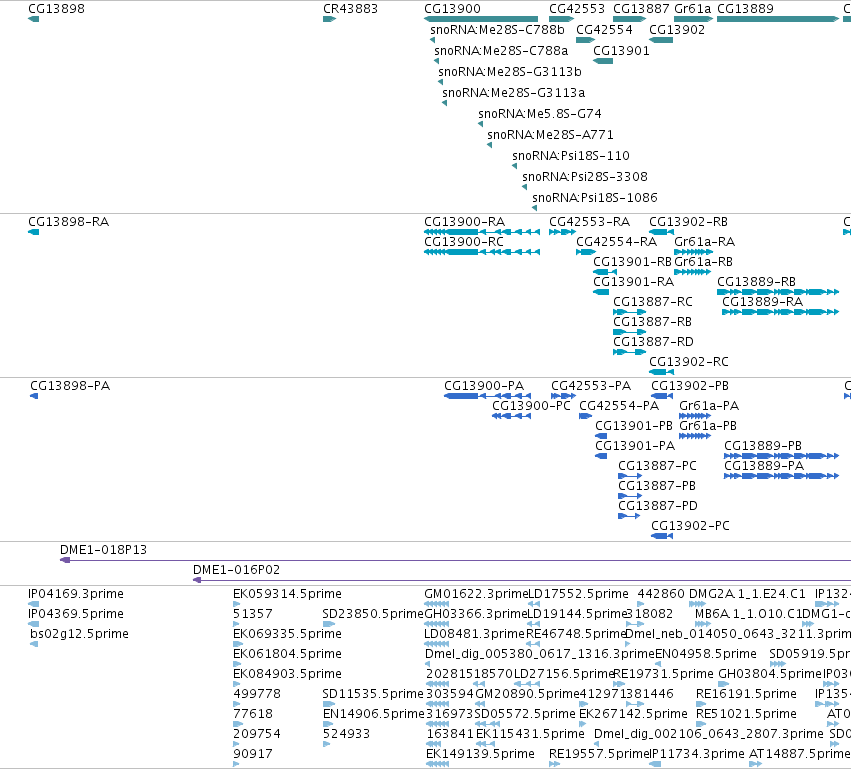Click snoRNA:Me28S-G3113a label
Screen dimensions: 851x769
pos(513,93)
